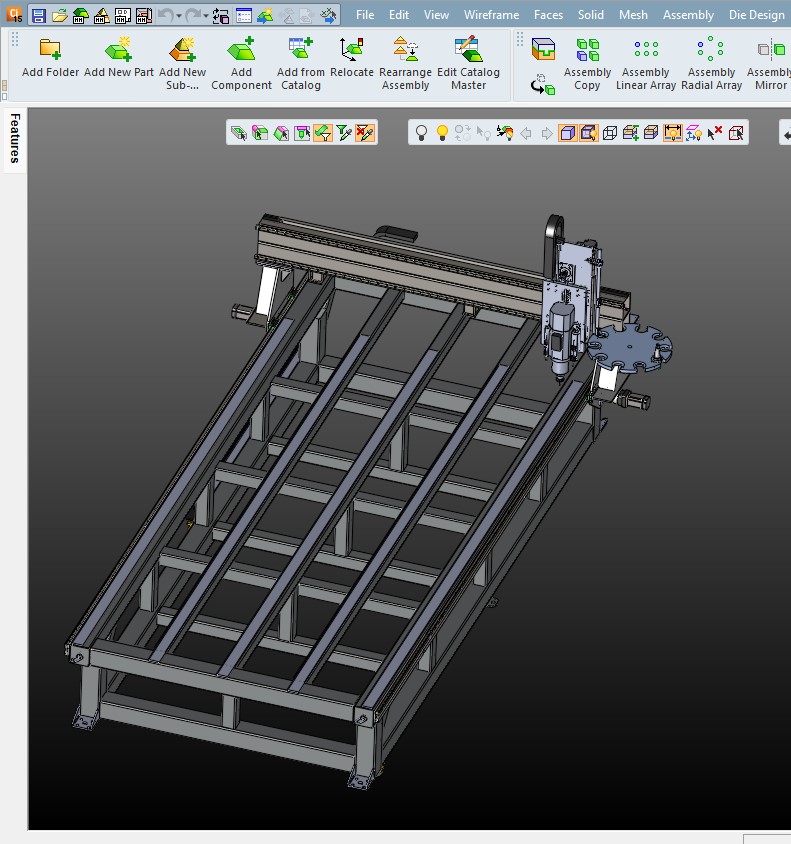
Task: Click the Open file folder icon
Action: click(x=60, y=16)
